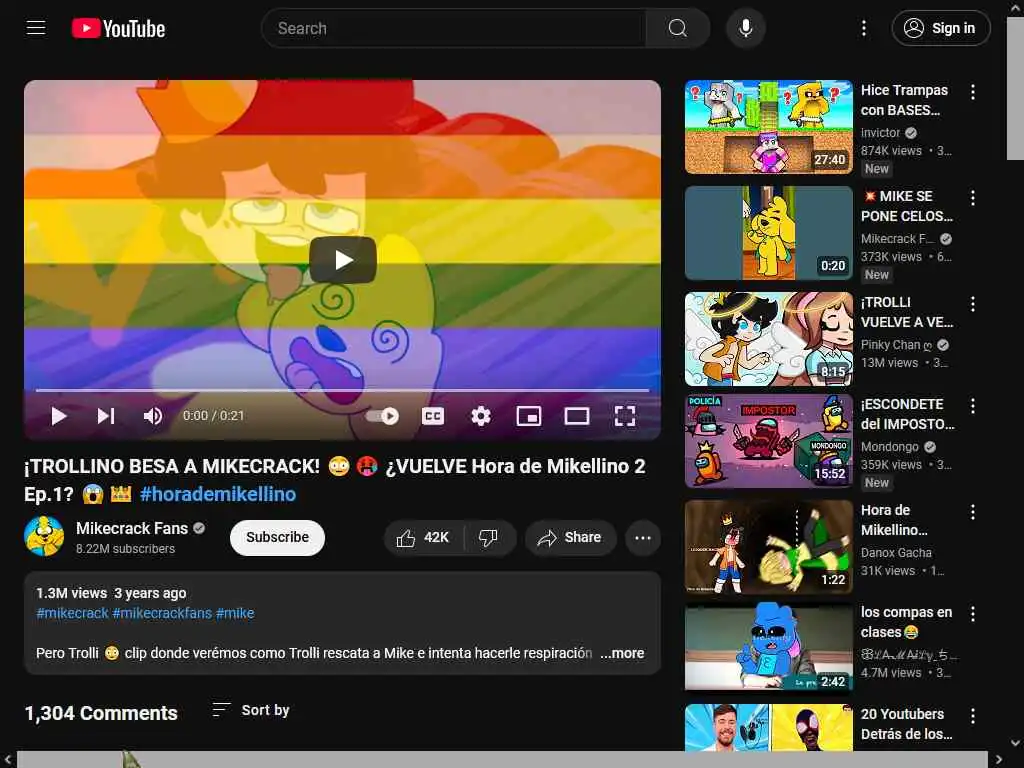Screen dimensions: 1024x768
Task: Switch to theater mode
Action: (x=577, y=416)
